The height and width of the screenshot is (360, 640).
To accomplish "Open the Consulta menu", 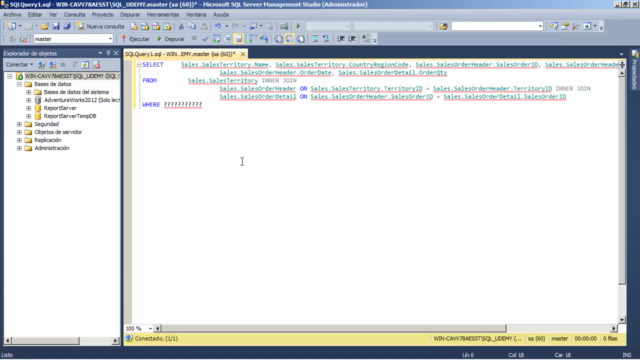I will [x=74, y=14].
